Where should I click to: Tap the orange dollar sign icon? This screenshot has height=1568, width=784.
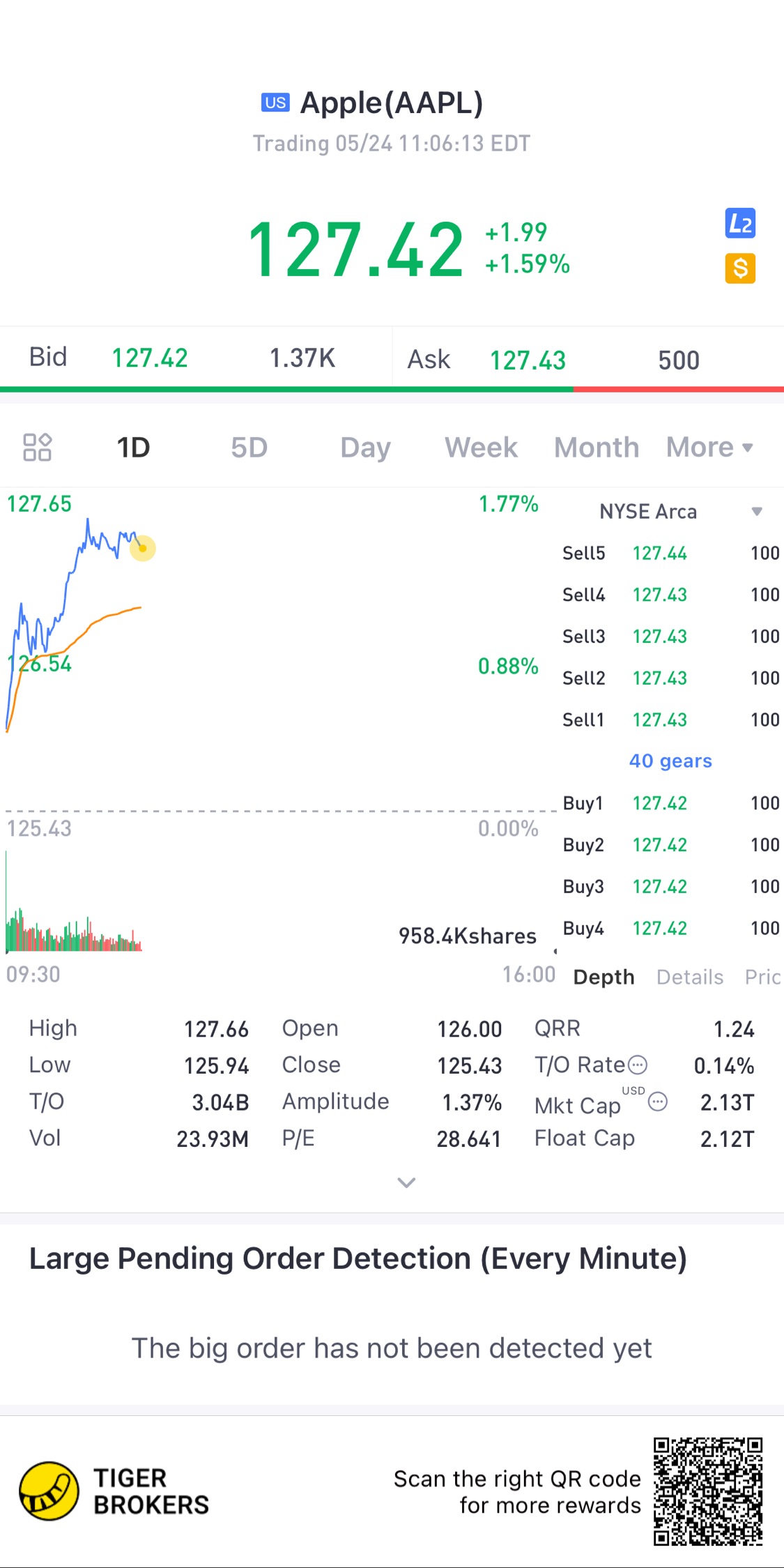tap(739, 268)
